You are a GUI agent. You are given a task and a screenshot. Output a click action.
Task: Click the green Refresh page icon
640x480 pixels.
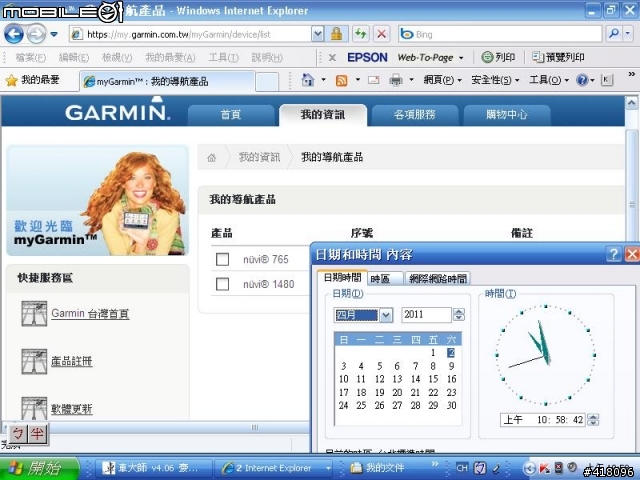tap(360, 34)
